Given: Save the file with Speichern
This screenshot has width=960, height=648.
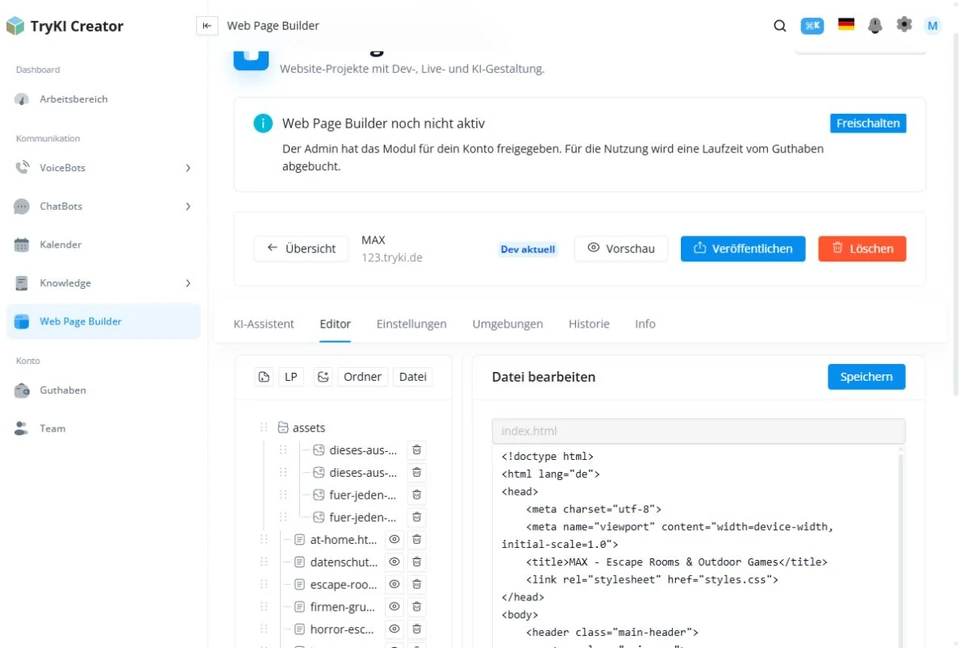Looking at the screenshot, I should click(866, 377).
